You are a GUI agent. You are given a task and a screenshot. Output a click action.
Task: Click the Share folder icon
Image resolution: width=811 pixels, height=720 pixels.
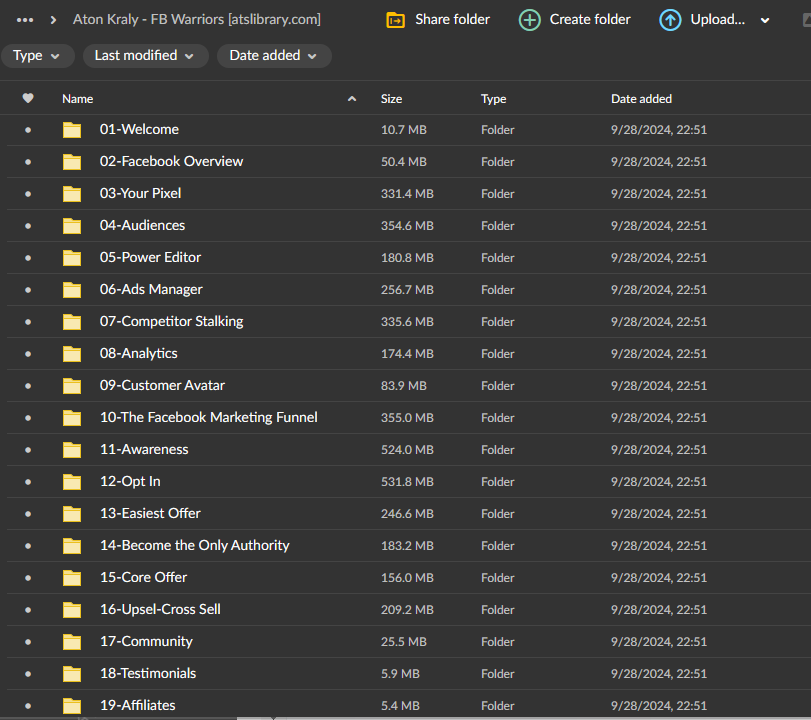396,20
